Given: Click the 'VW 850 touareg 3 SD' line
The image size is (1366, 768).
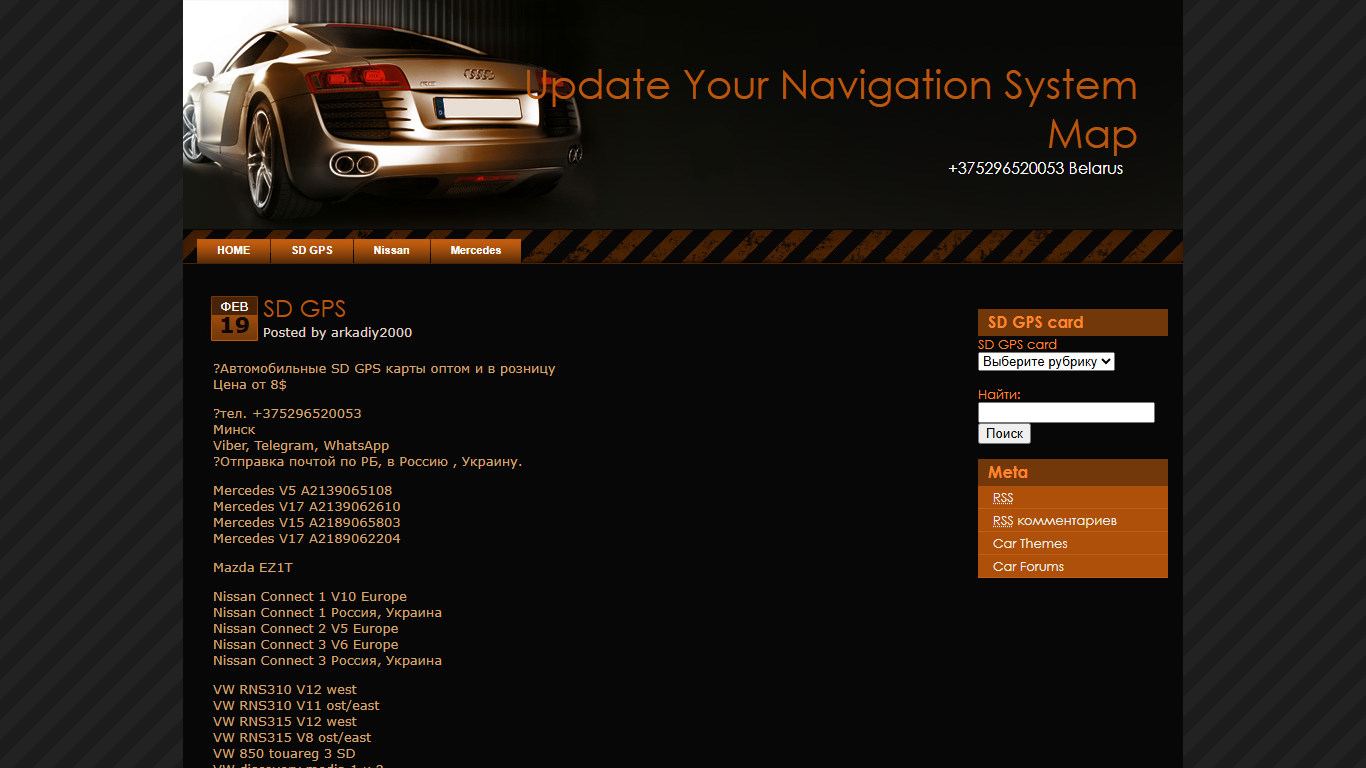Looking at the screenshot, I should [x=284, y=754].
